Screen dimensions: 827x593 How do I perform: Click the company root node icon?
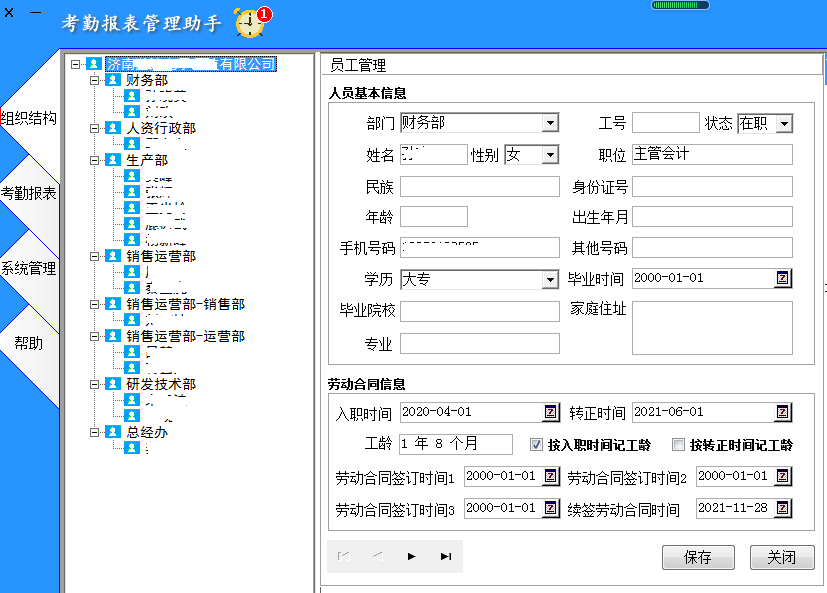tap(94, 64)
